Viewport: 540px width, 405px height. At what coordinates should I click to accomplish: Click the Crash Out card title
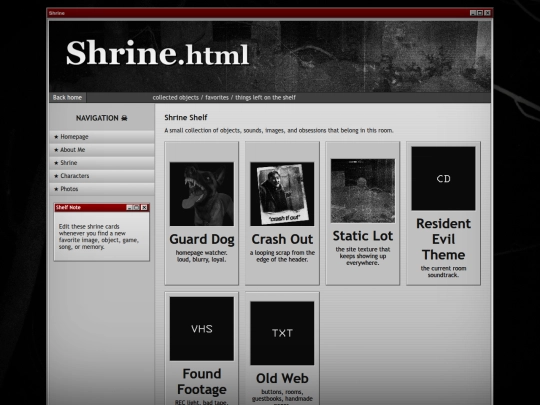click(282, 239)
